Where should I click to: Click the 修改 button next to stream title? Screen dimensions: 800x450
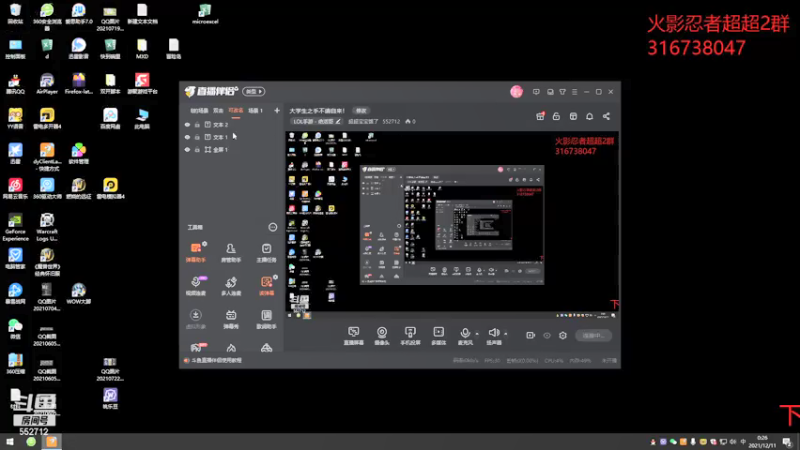pyautogui.click(x=361, y=111)
